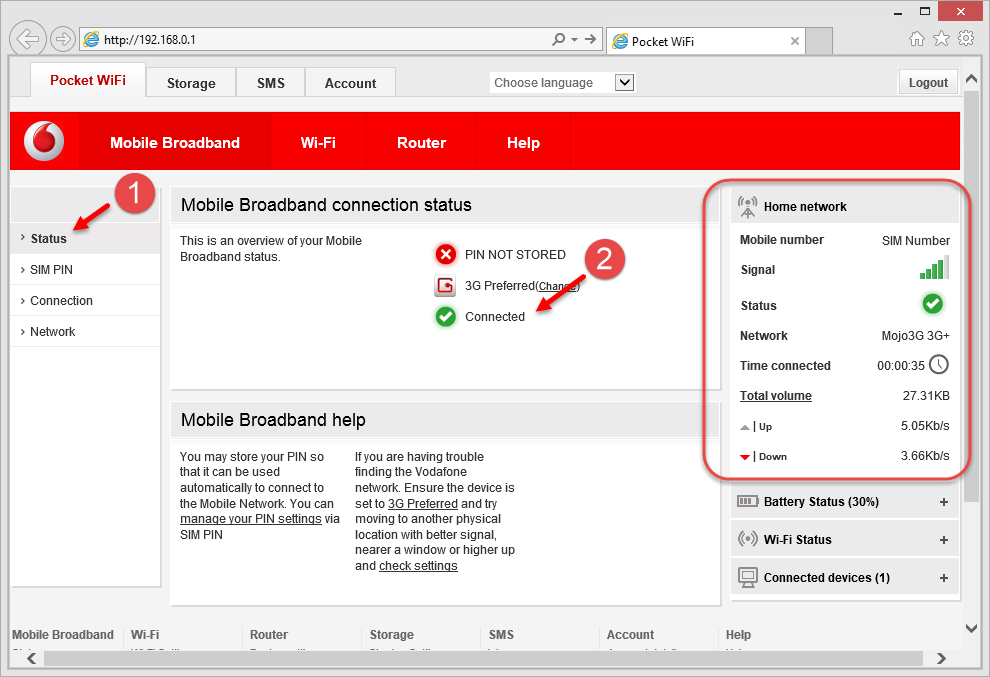The height and width of the screenshot is (677, 990).
Task: Click the Wi-Fi Status radio icon
Action: pyautogui.click(x=748, y=539)
